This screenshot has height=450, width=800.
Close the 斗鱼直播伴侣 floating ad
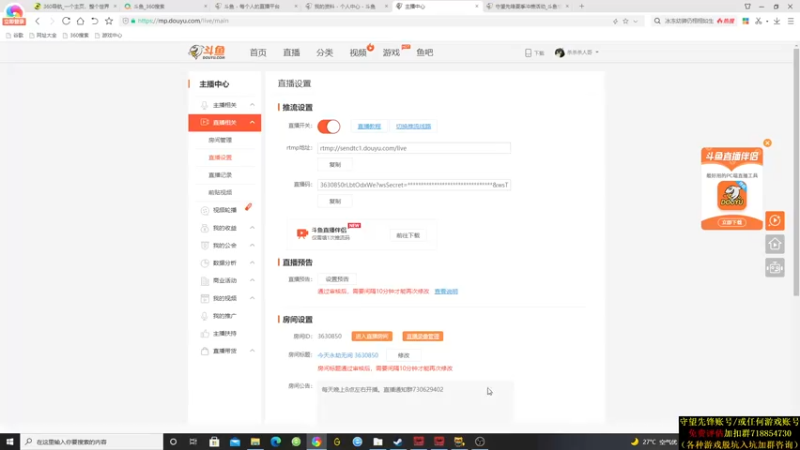(x=767, y=143)
